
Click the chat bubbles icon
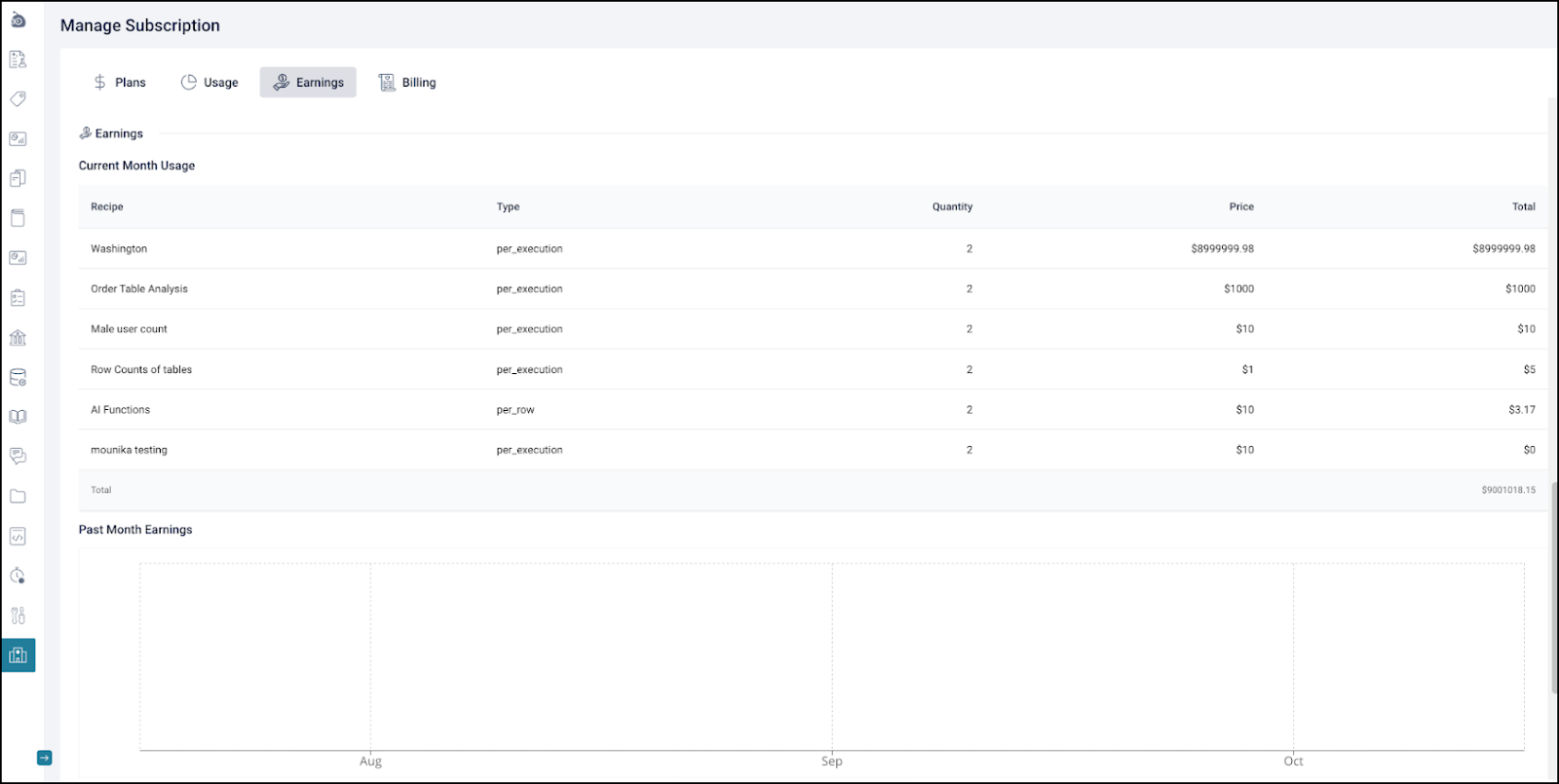[18, 456]
